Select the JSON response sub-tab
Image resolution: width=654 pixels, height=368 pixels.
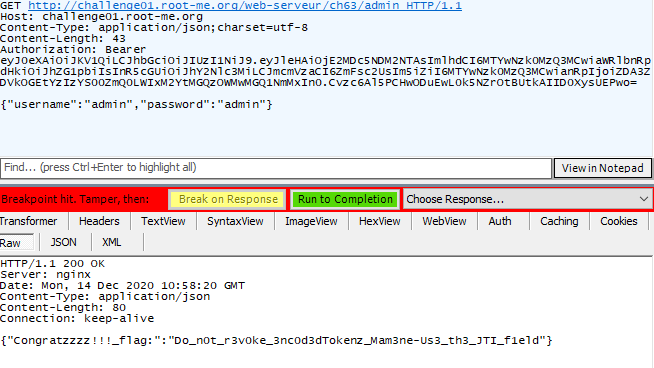point(63,242)
